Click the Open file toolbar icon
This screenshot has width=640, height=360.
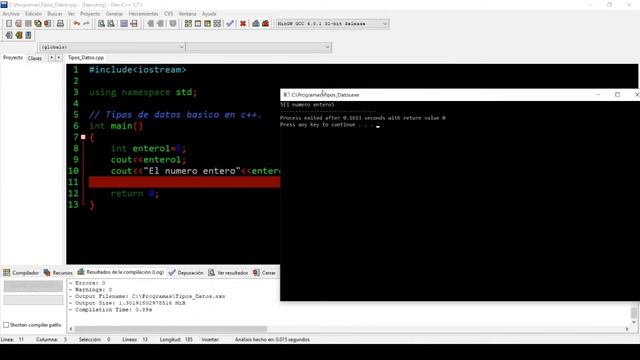coord(18,24)
